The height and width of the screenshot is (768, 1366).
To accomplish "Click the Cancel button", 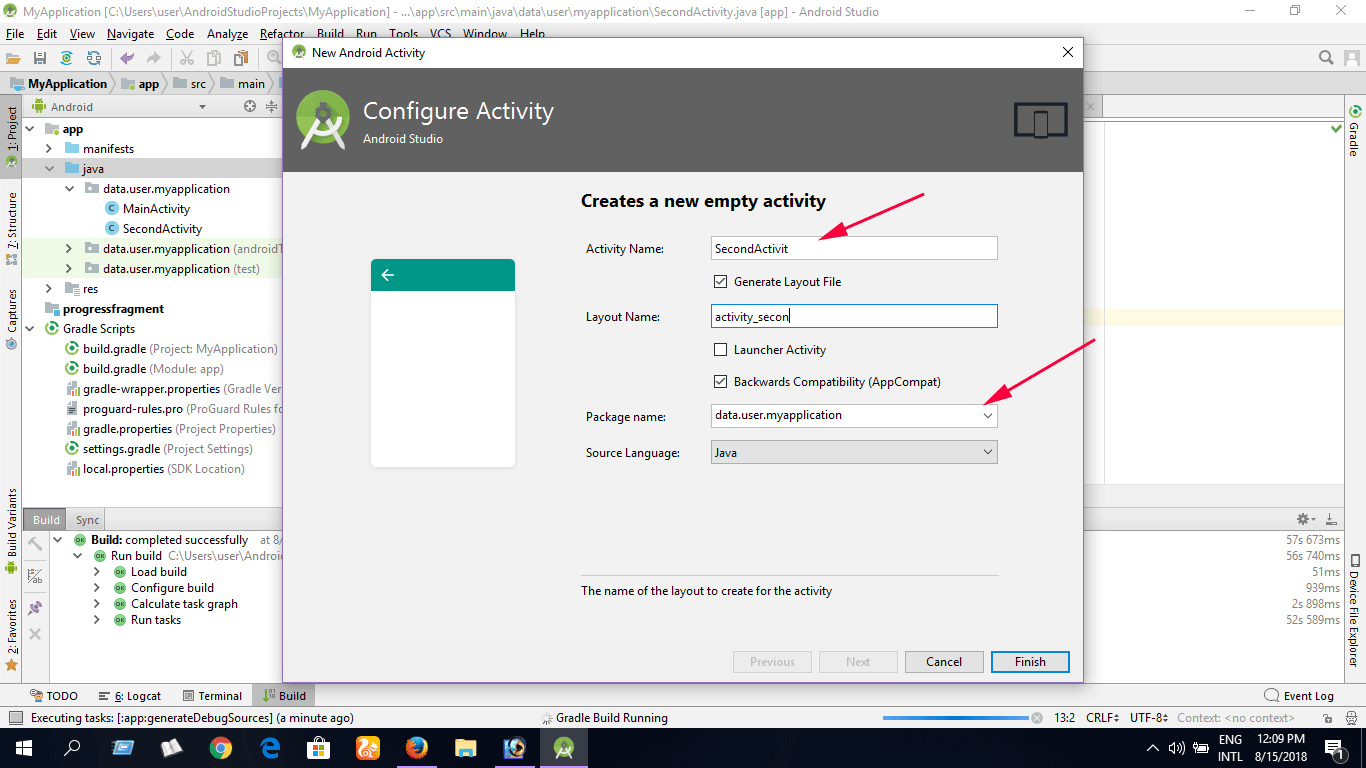I will click(944, 662).
